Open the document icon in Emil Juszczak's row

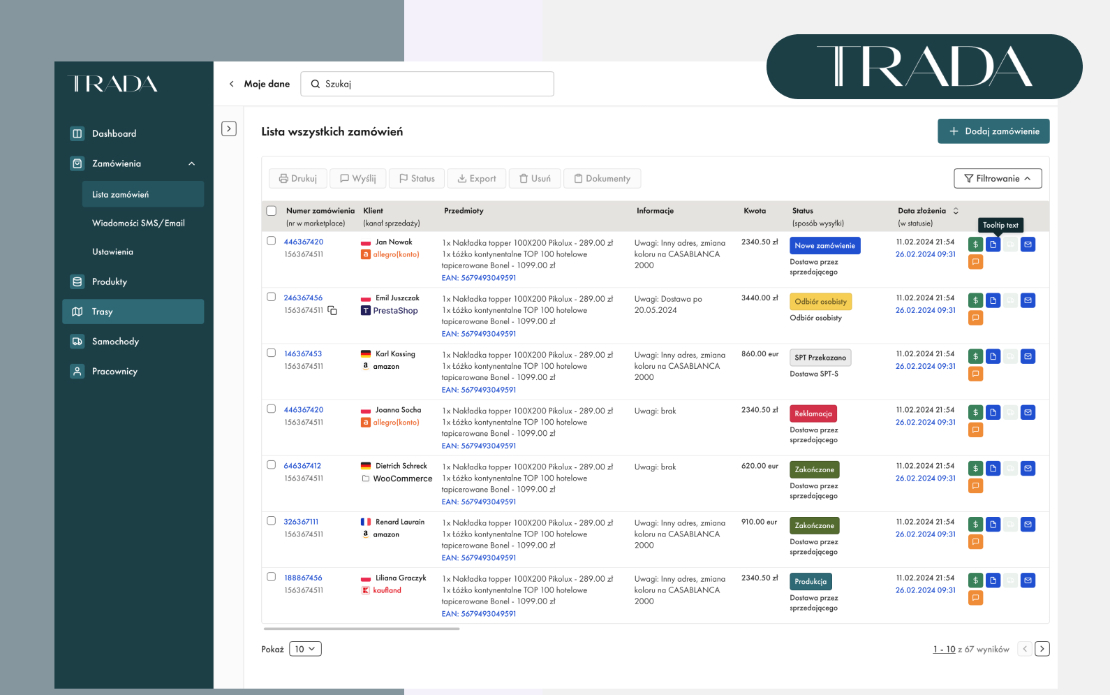[993, 300]
